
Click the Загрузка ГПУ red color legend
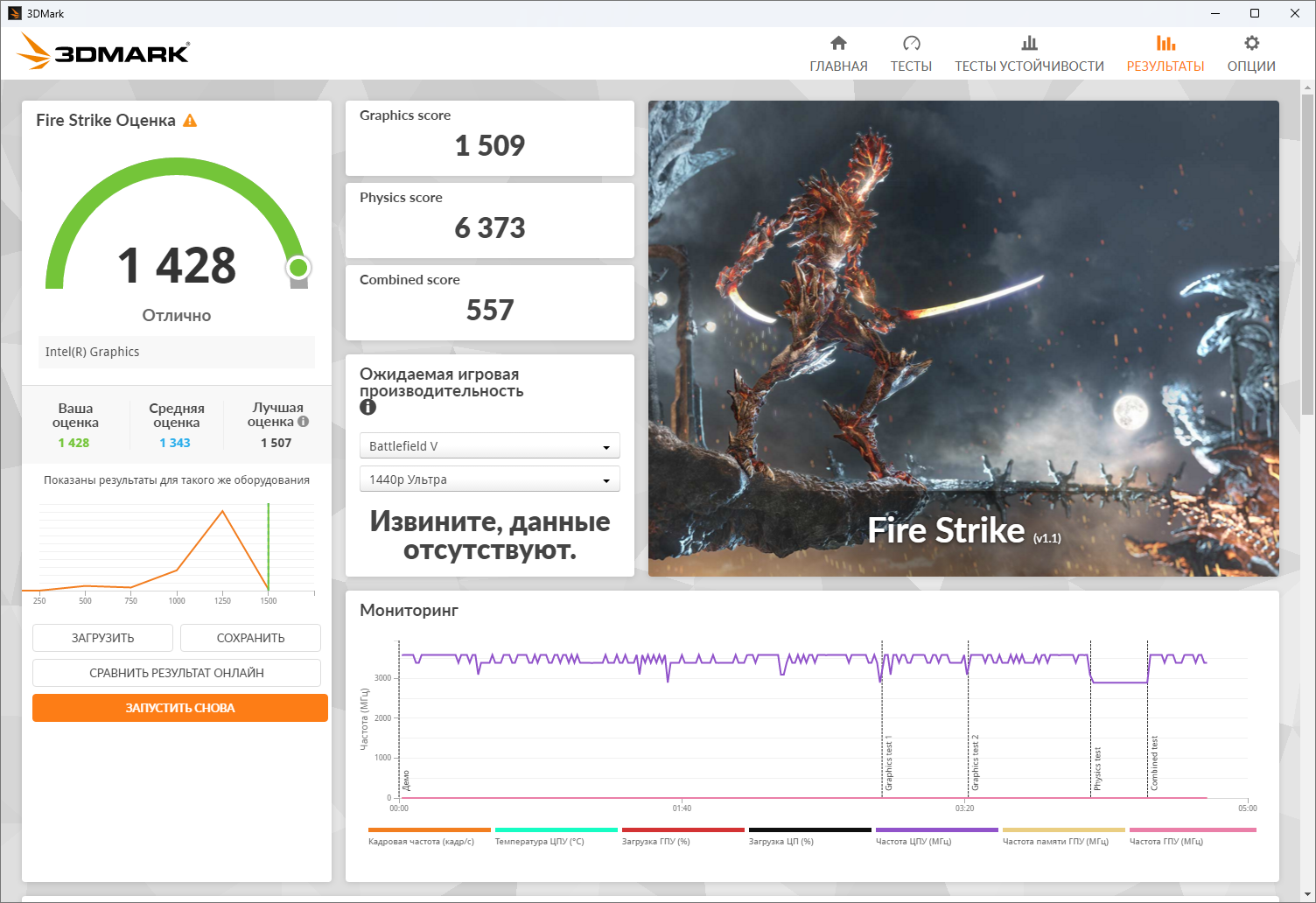click(x=682, y=830)
